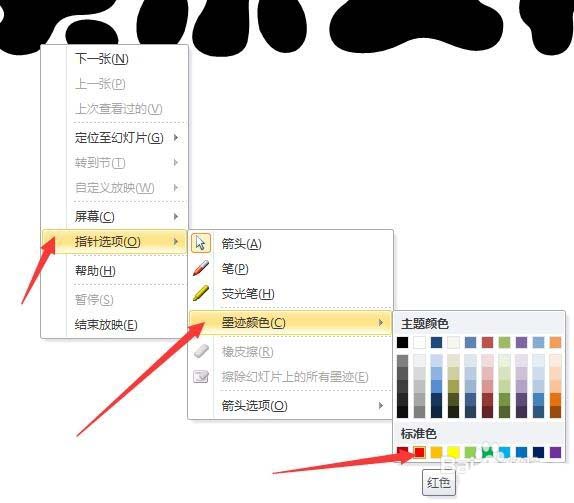
Task: Pick cream tan in 主题颜色 top row
Action: [x=454, y=343]
